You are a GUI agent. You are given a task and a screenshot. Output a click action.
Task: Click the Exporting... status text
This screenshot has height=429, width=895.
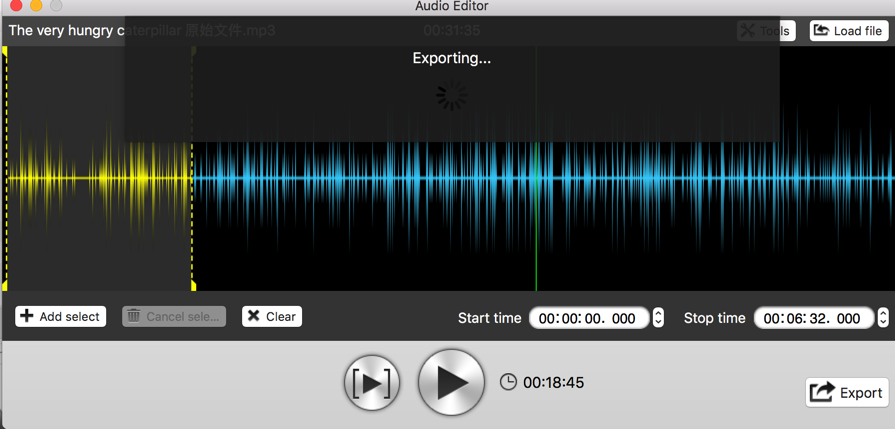coord(451,58)
